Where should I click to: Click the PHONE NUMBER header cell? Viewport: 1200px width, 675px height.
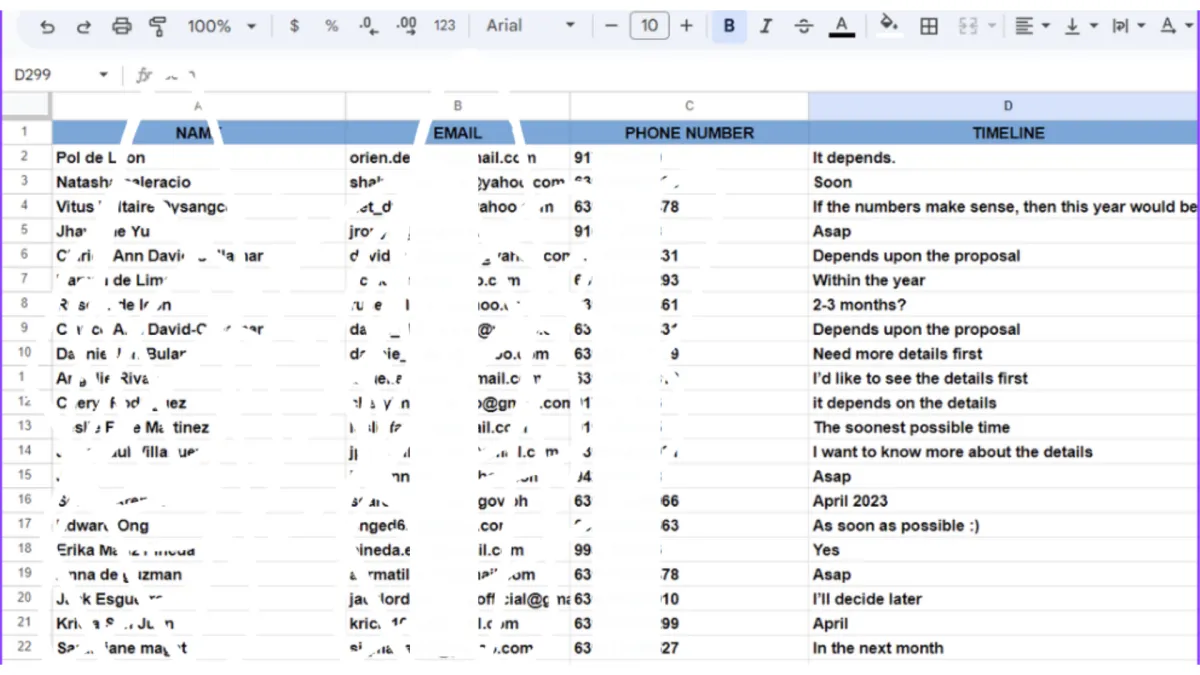click(x=689, y=132)
